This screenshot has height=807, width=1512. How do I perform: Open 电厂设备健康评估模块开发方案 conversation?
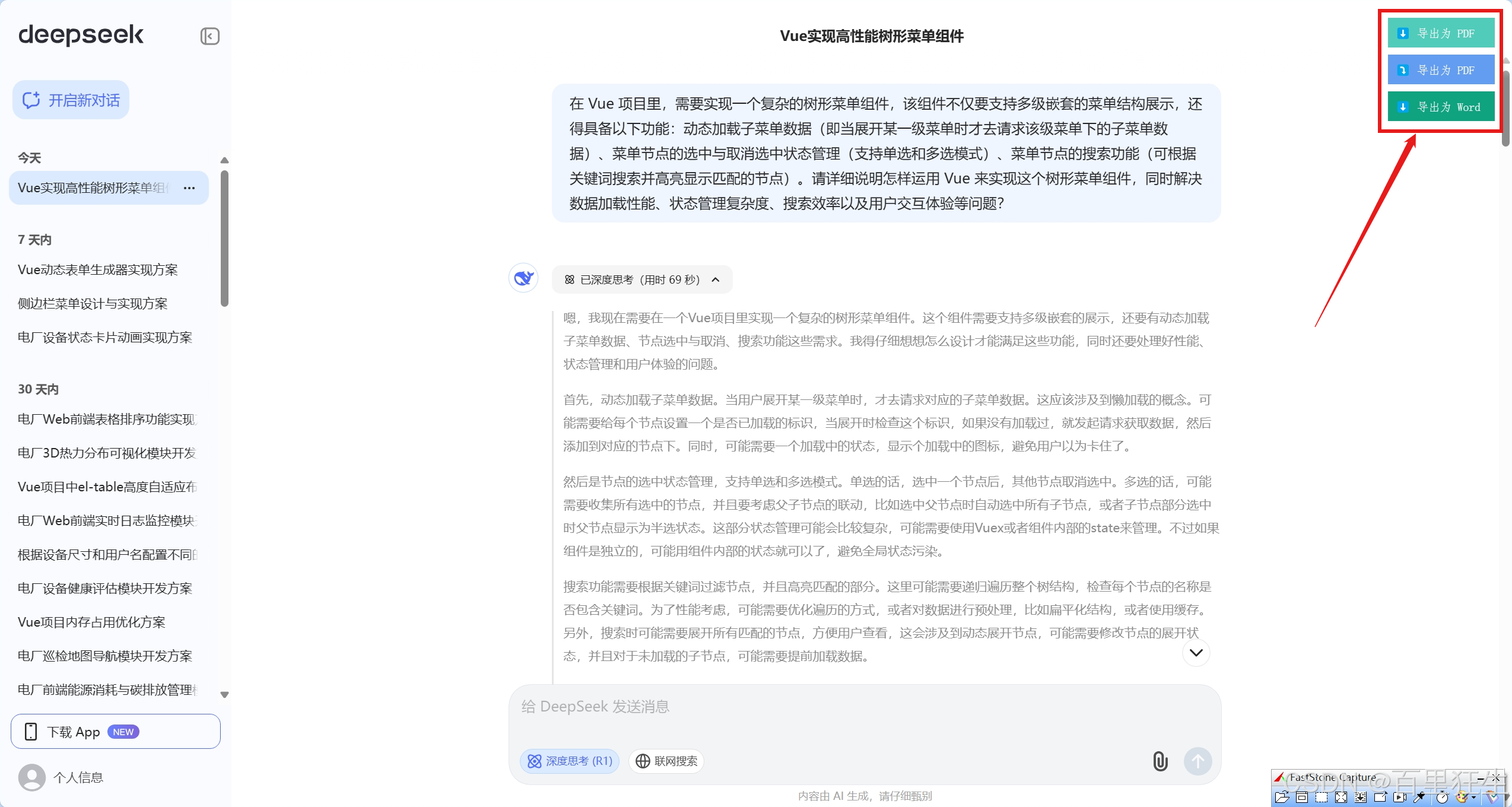click(x=105, y=589)
